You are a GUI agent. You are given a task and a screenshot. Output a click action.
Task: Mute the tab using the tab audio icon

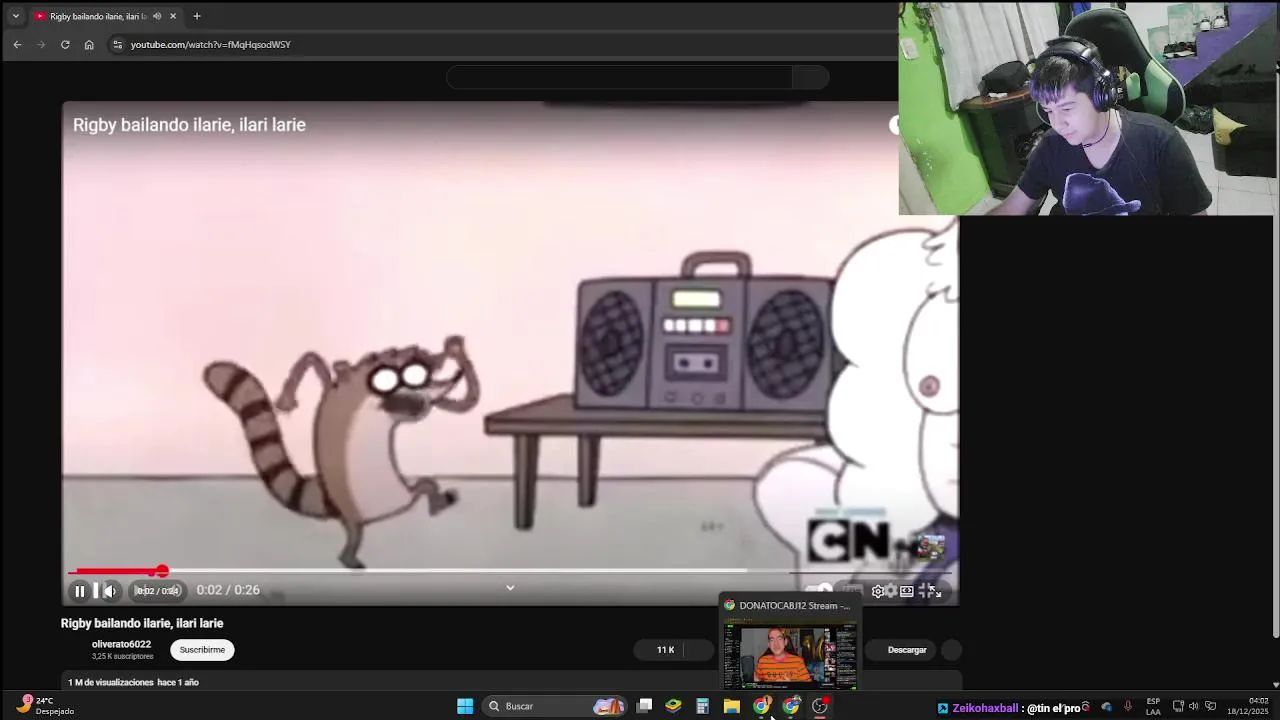157,16
